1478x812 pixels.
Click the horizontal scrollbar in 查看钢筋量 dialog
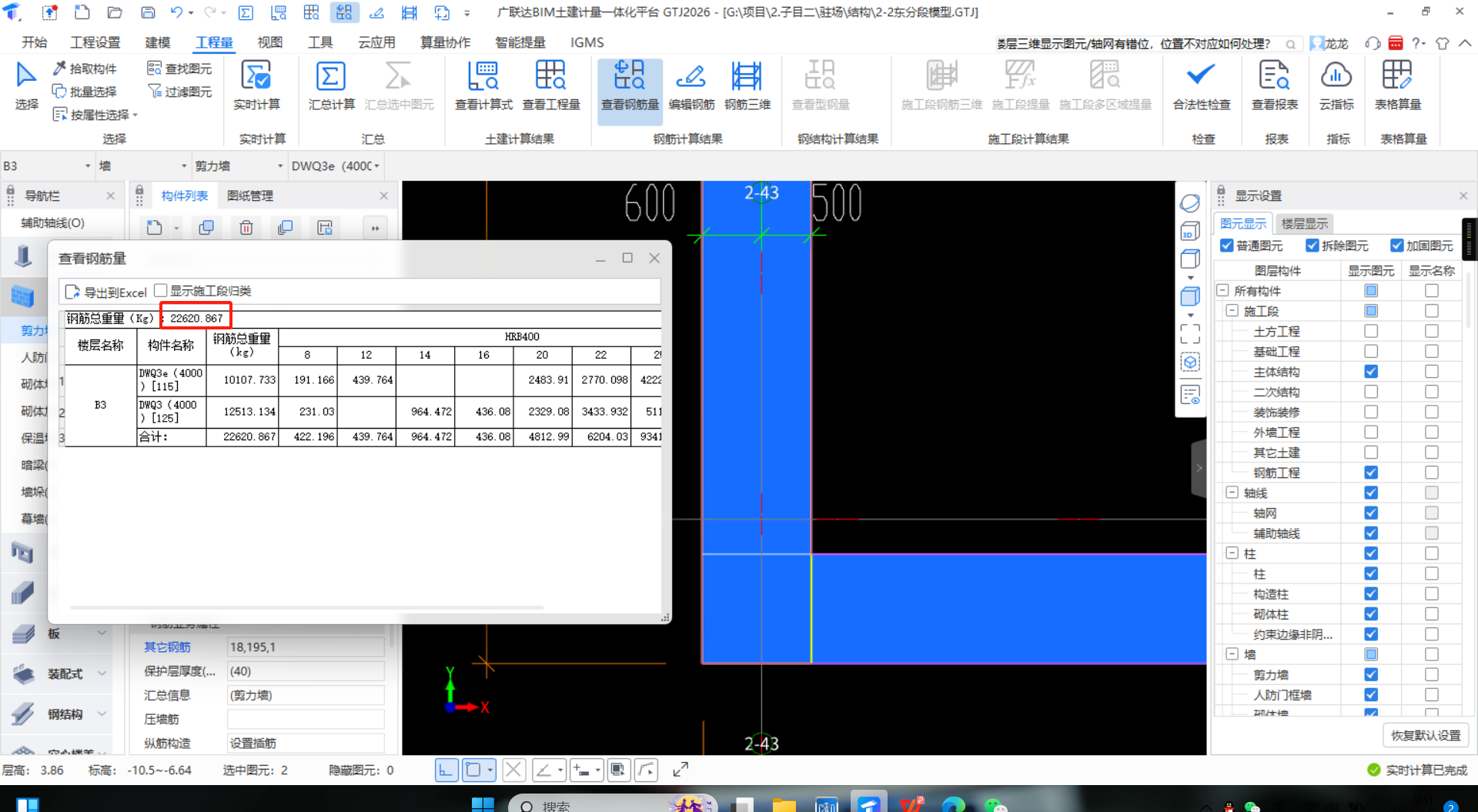pos(307,607)
